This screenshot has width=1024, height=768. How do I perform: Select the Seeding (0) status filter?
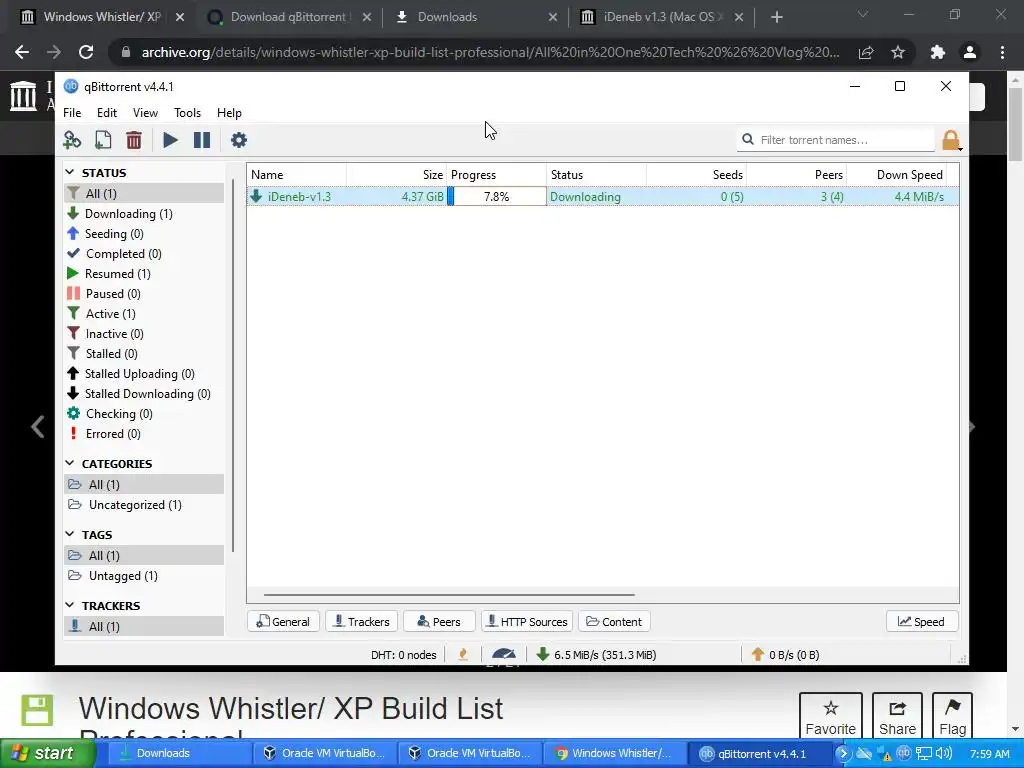point(114,234)
